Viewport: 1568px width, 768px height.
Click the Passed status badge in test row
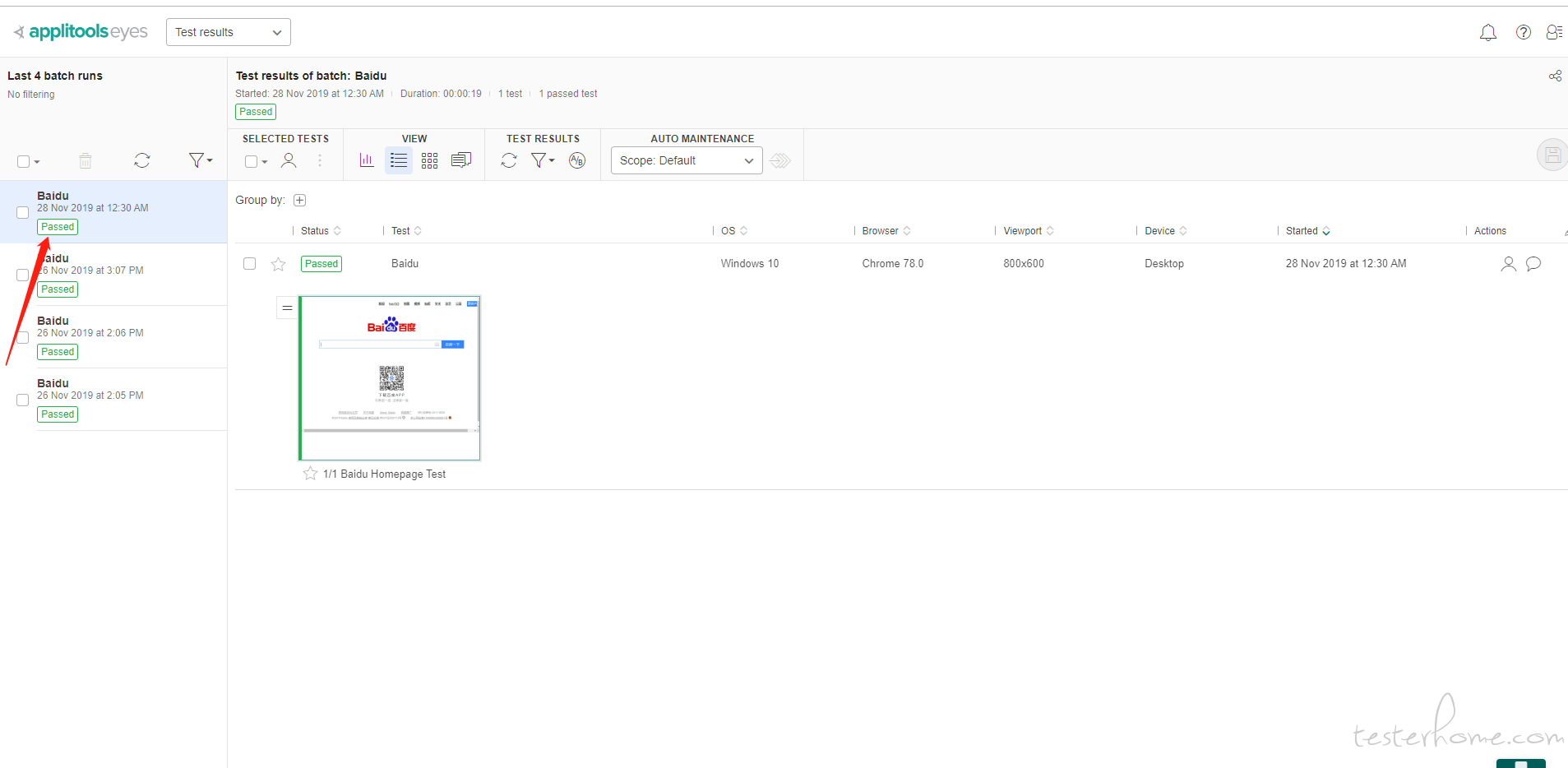coord(321,264)
